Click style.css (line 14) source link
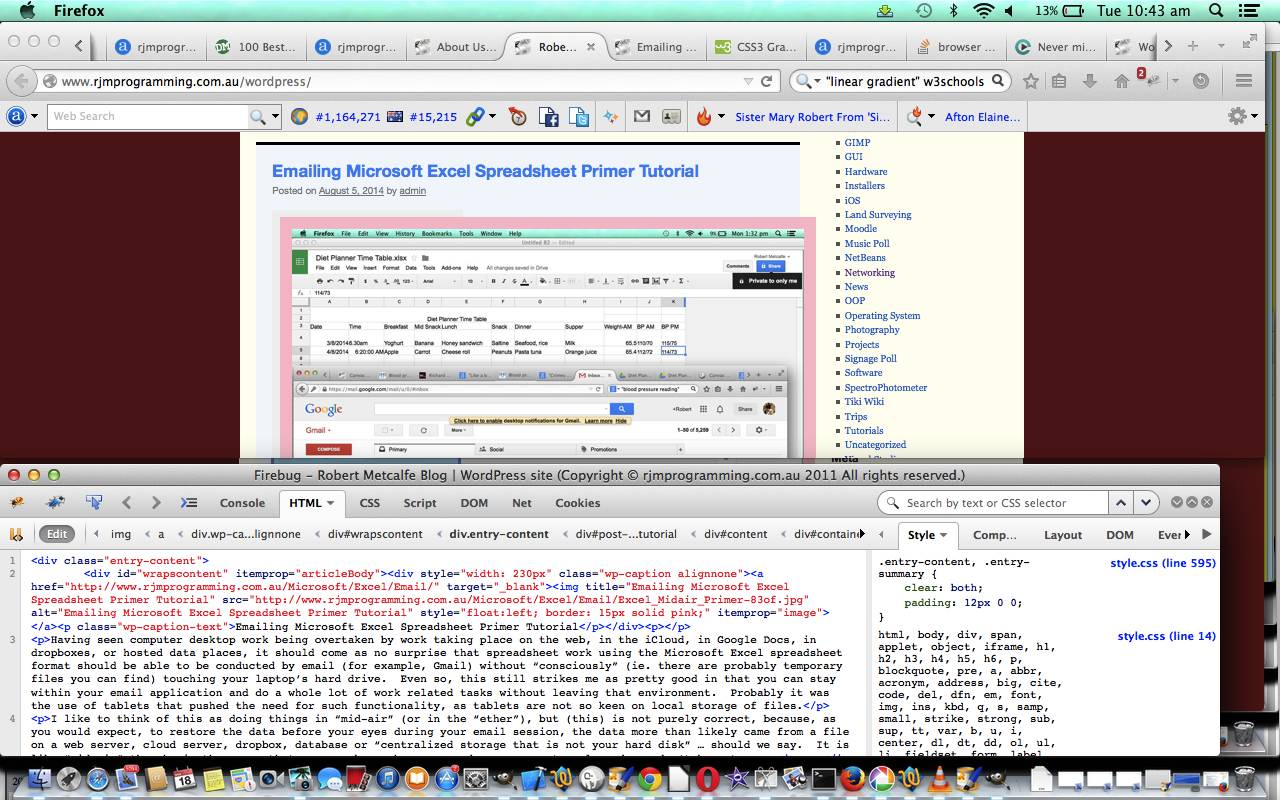The width and height of the screenshot is (1280, 800). [x=1167, y=636]
